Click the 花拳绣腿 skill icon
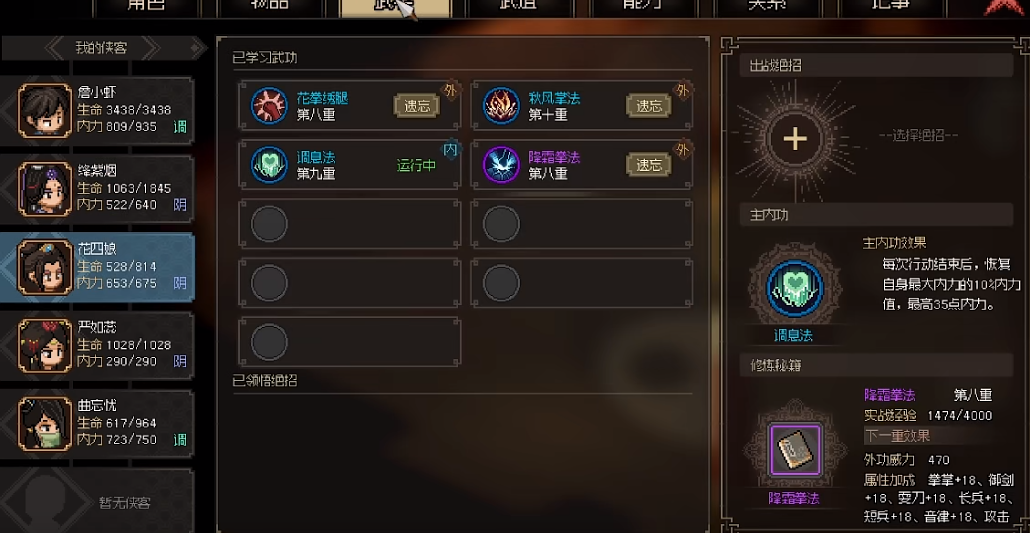This screenshot has height=533, width=1030. (x=269, y=105)
